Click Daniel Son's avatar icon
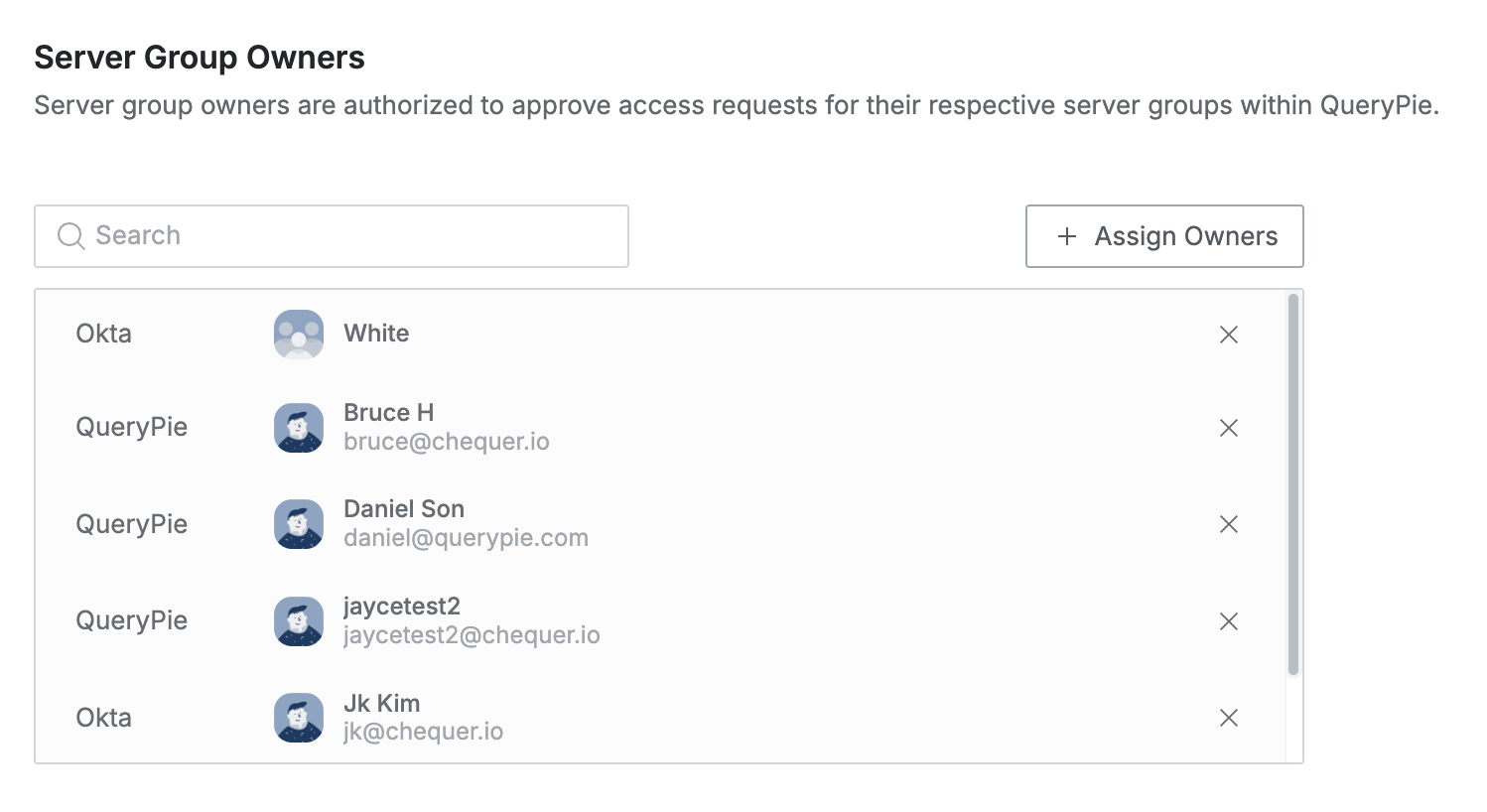Image resolution: width=1487 pixels, height=812 pixels. tap(299, 524)
